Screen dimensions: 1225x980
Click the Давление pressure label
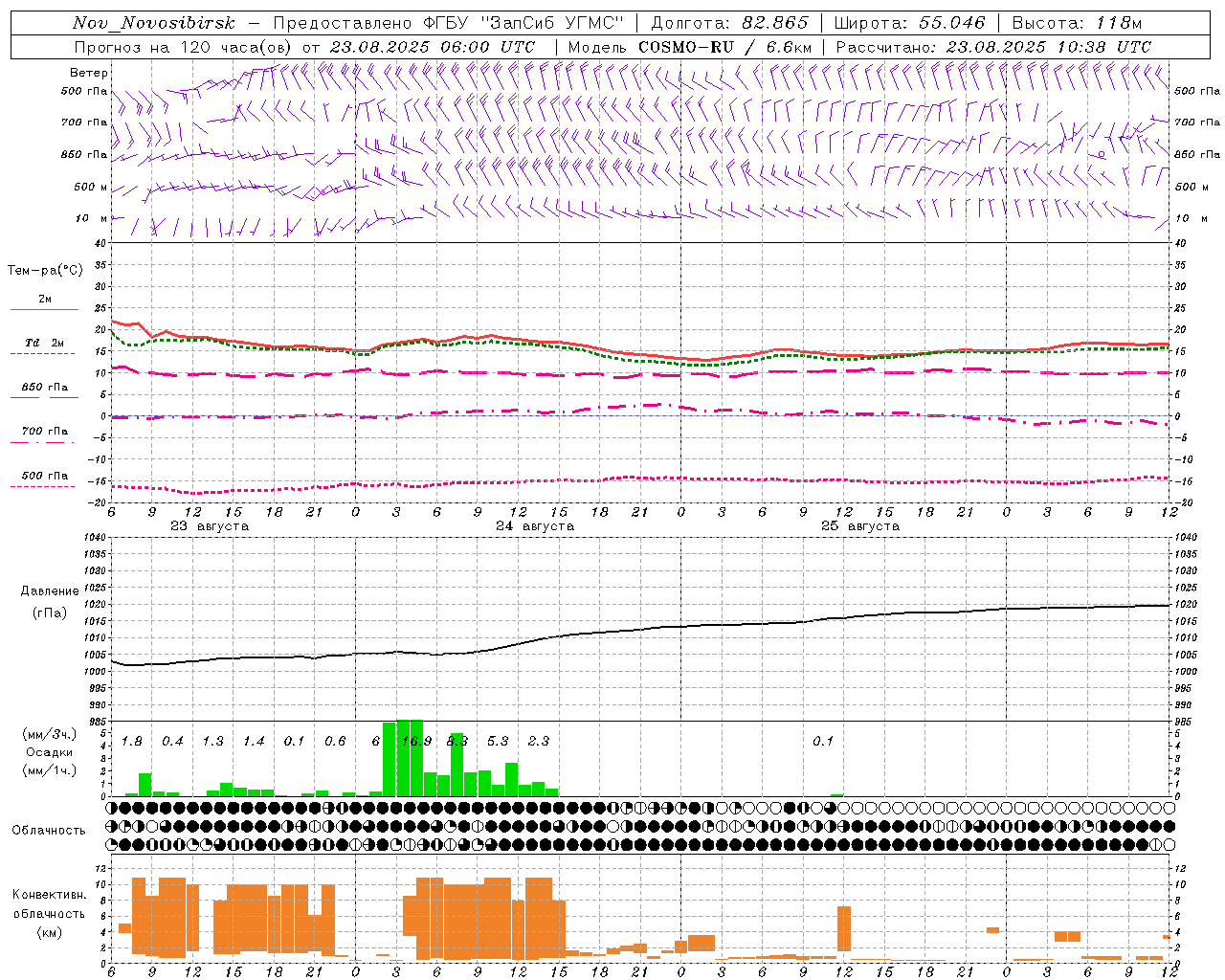click(x=50, y=591)
